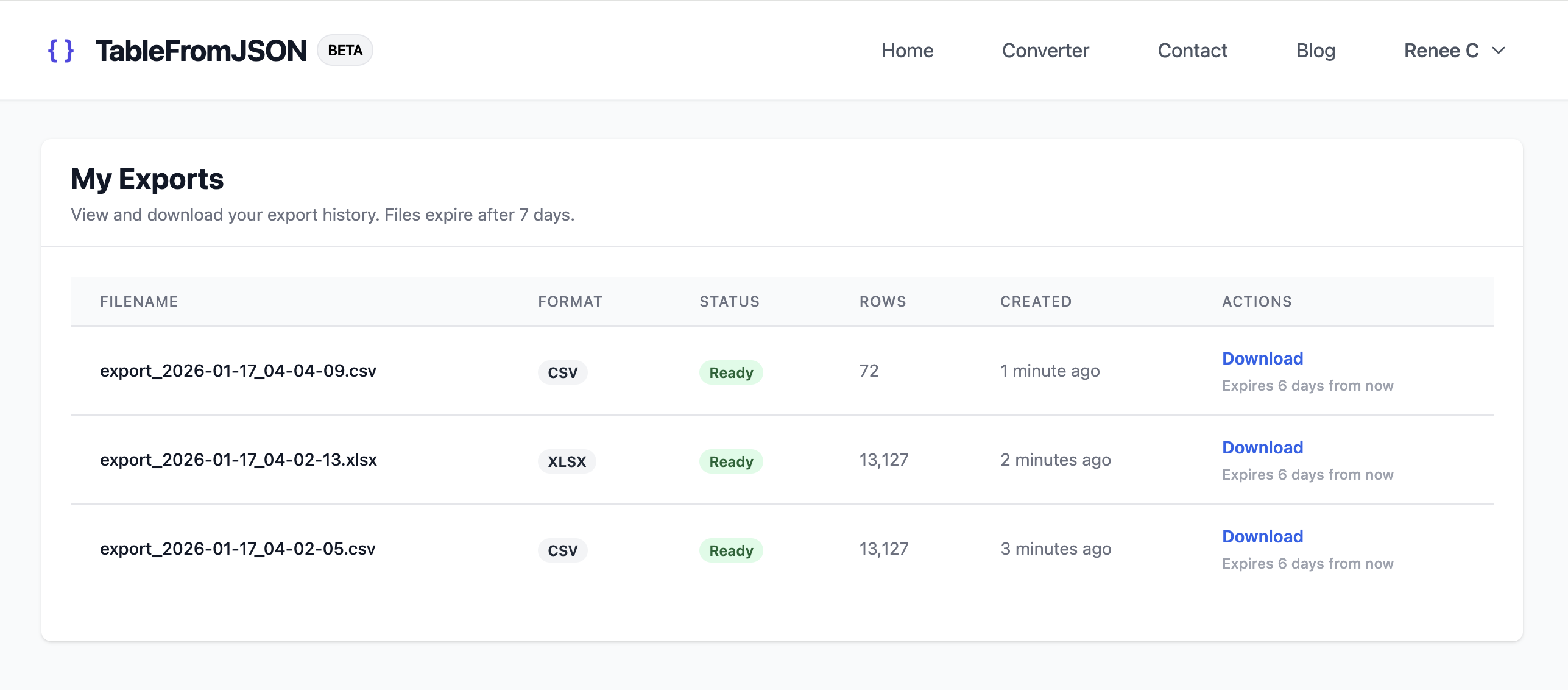Screen dimensions: 1568x690
Task: Navigate to the Blog
Action: (x=1315, y=51)
